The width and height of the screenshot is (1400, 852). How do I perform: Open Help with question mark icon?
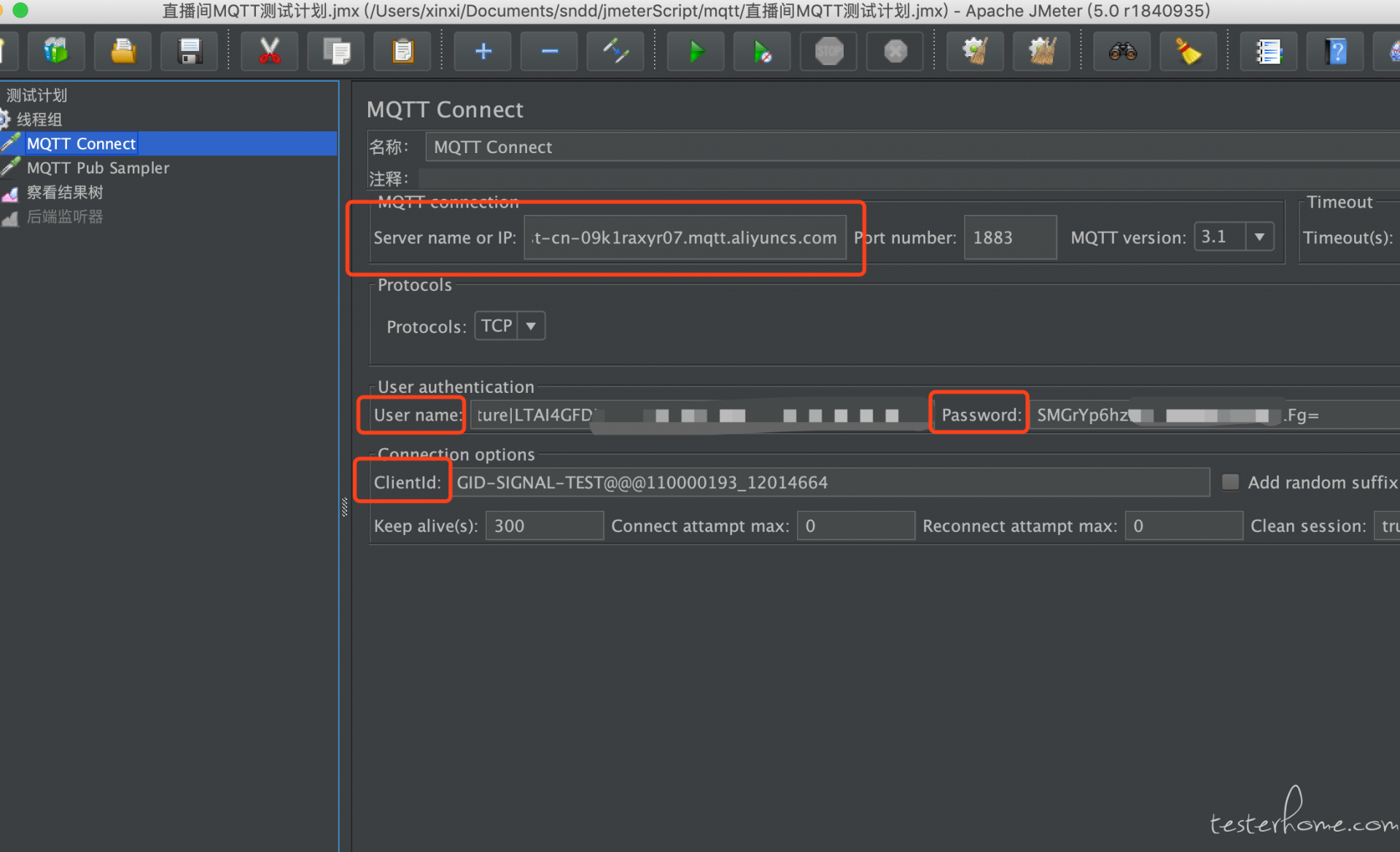[1336, 51]
